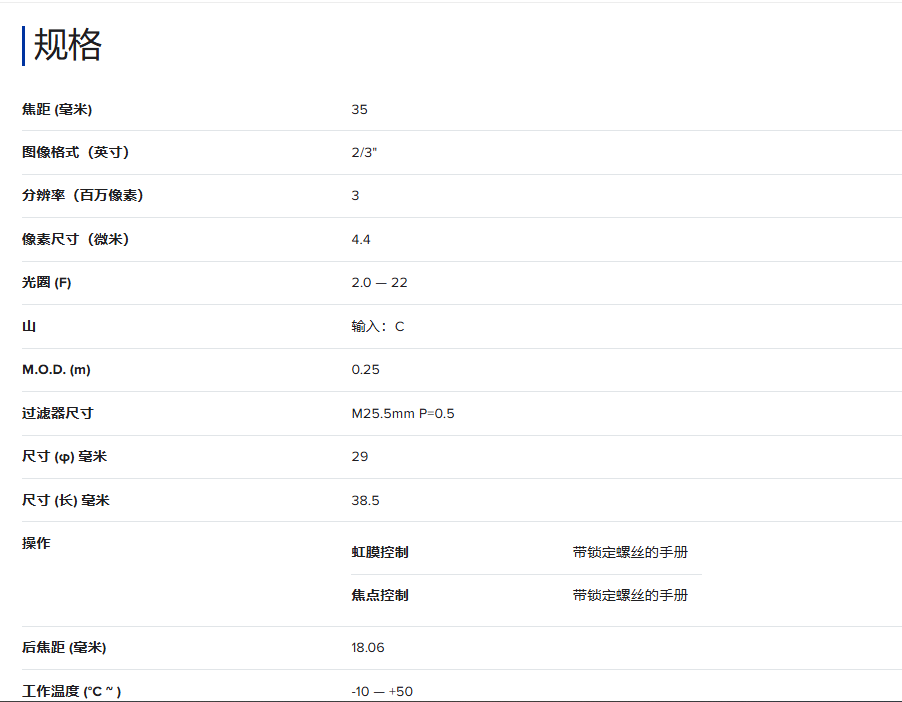Viewport: 902px width, 702px height.
Task: Click the 焦点控制 sub-label
Action: (380, 595)
